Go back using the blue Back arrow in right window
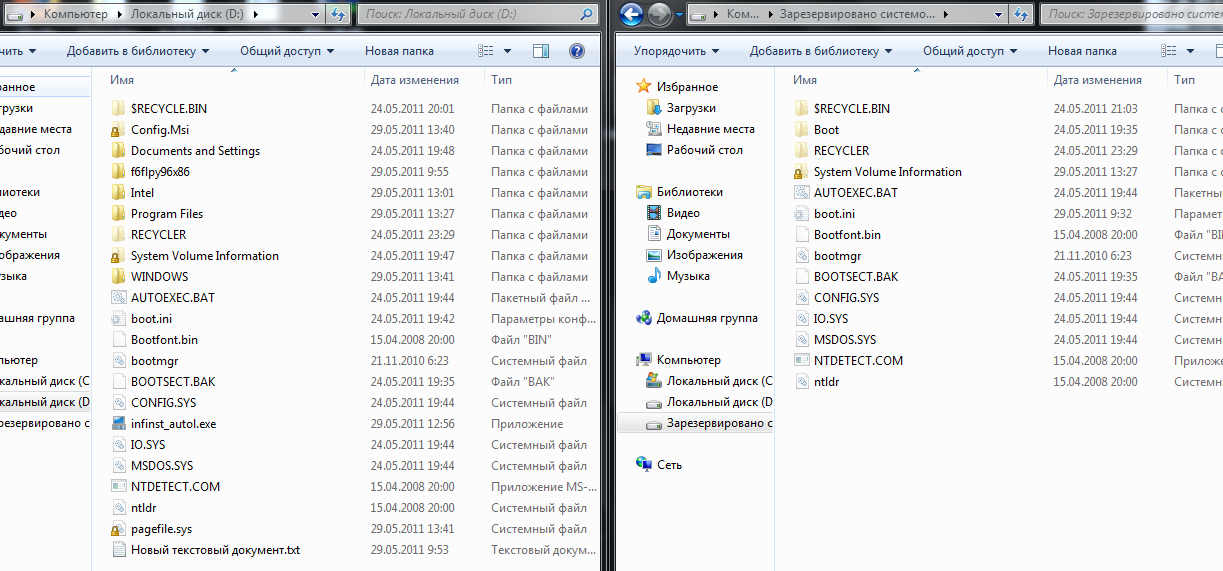Image resolution: width=1223 pixels, height=571 pixels. point(631,15)
